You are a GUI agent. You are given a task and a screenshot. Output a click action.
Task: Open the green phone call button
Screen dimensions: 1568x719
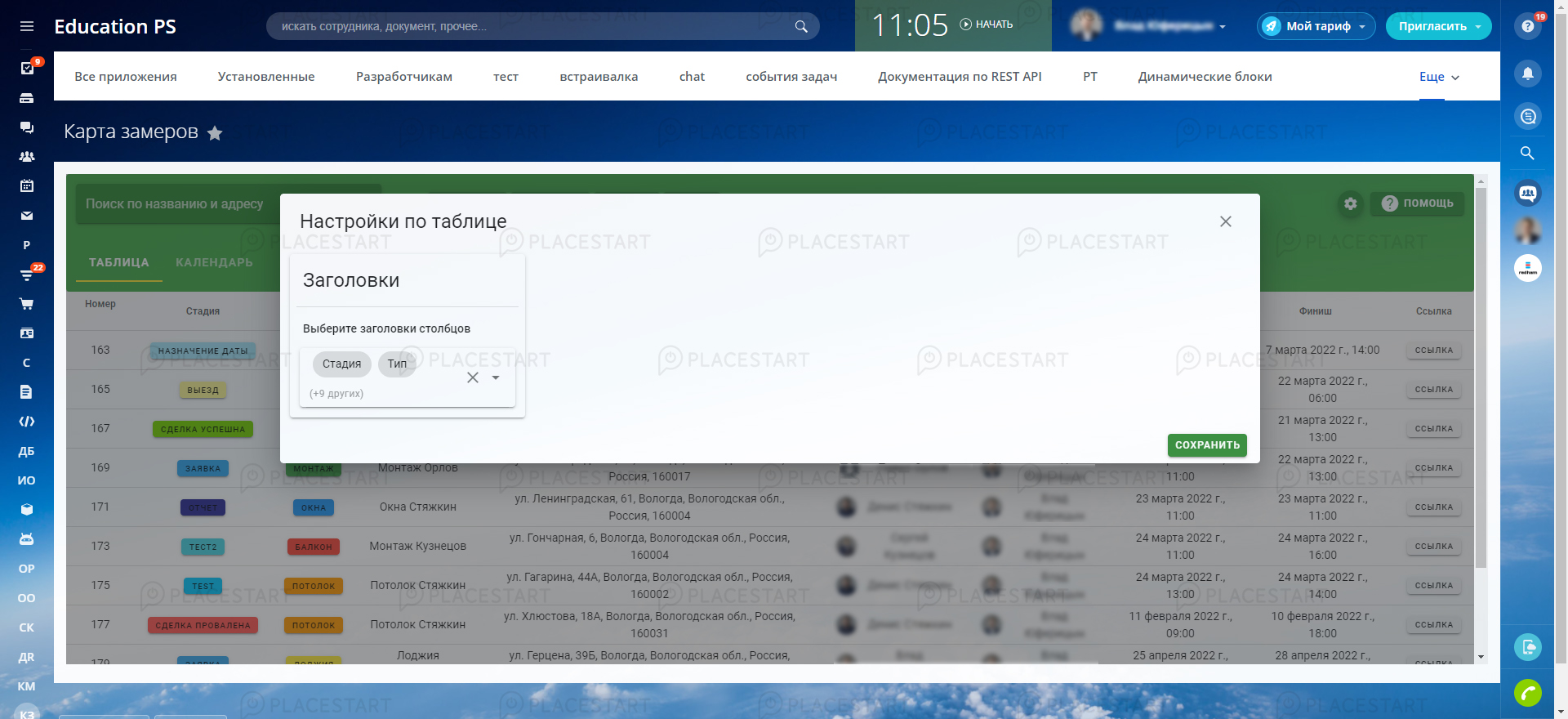point(1528,693)
